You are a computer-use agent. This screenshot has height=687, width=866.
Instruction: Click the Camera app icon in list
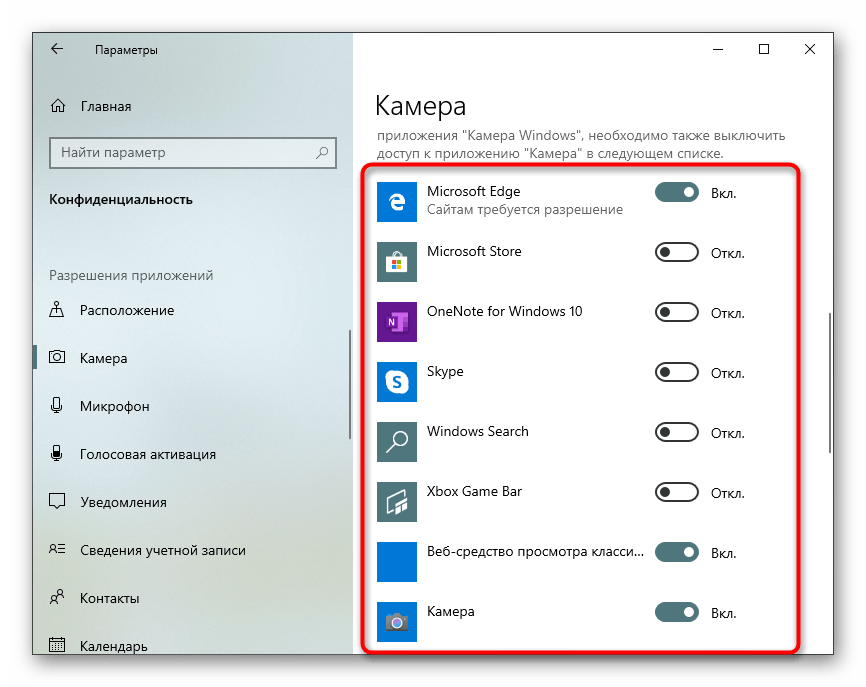point(396,622)
